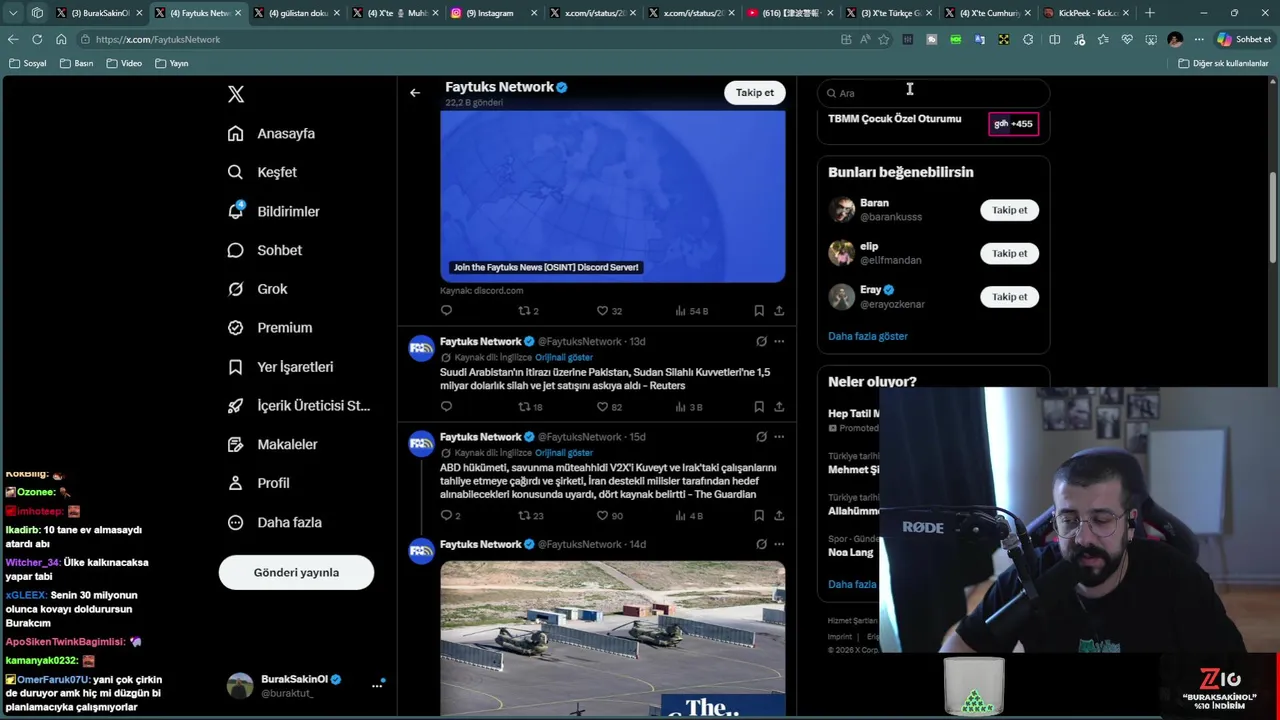Bookmark the V2X Kuwait post
1280x720 pixels.
pyautogui.click(x=759, y=516)
